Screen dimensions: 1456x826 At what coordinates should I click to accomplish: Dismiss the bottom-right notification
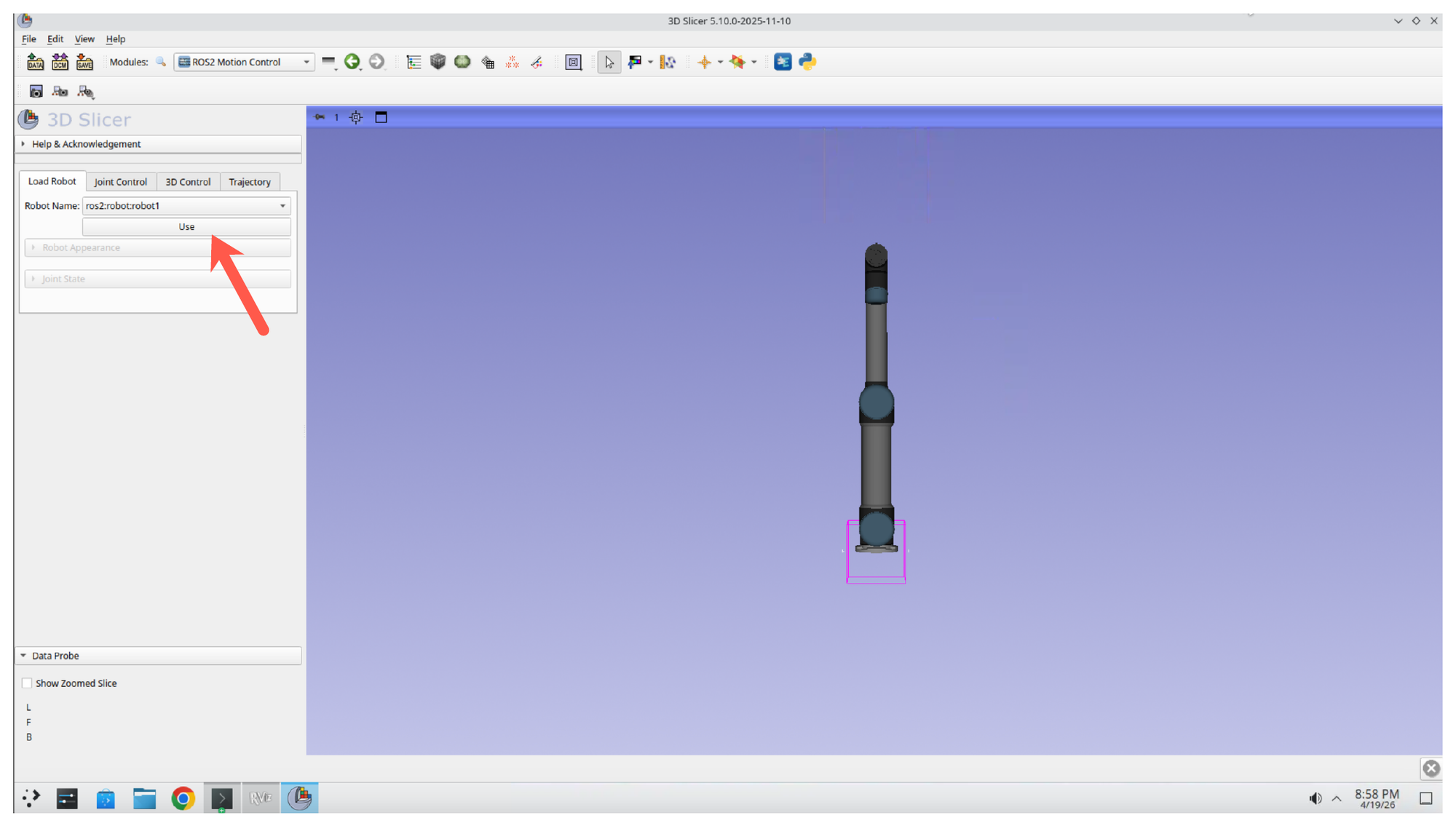point(1431,768)
